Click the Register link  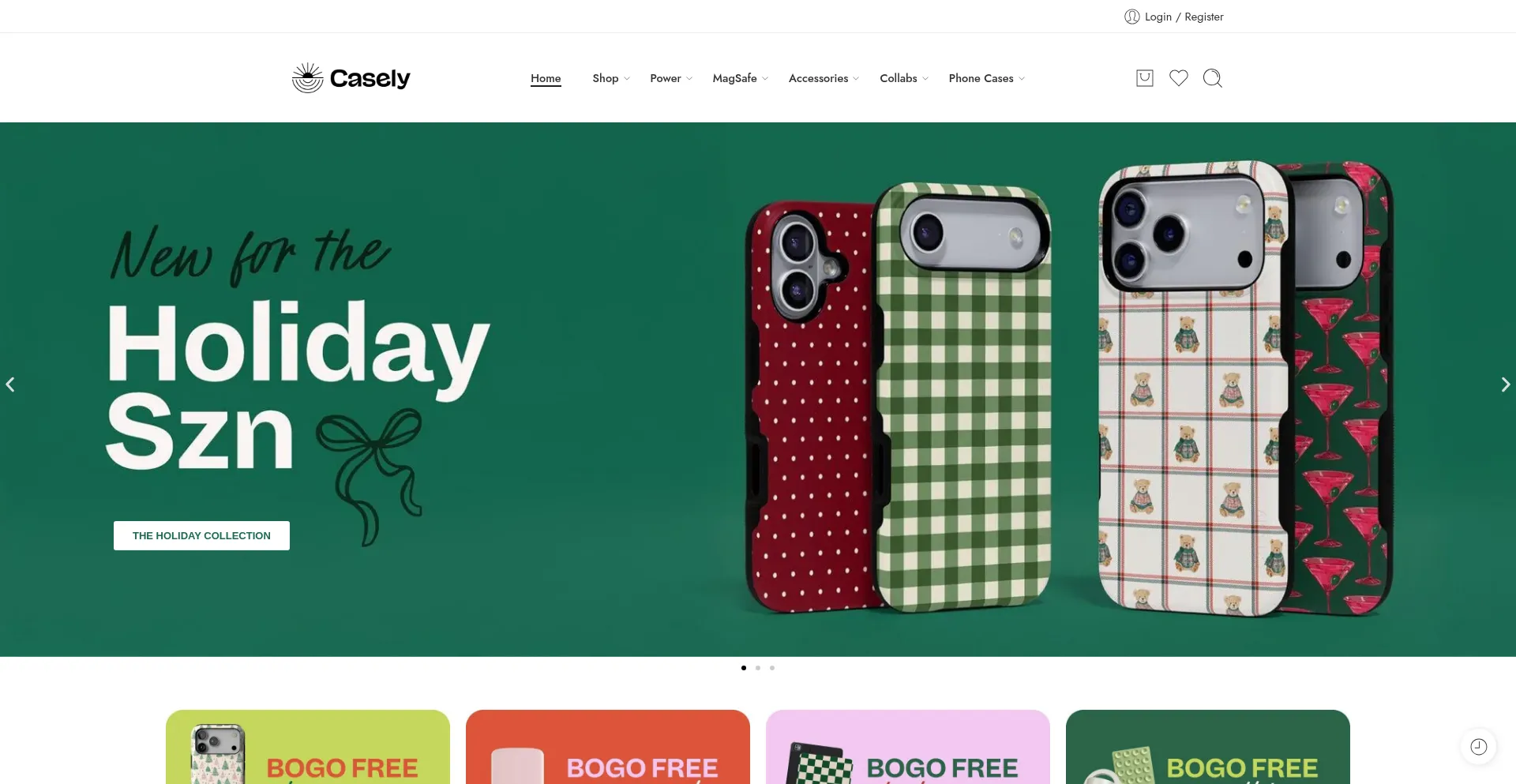pos(1203,17)
